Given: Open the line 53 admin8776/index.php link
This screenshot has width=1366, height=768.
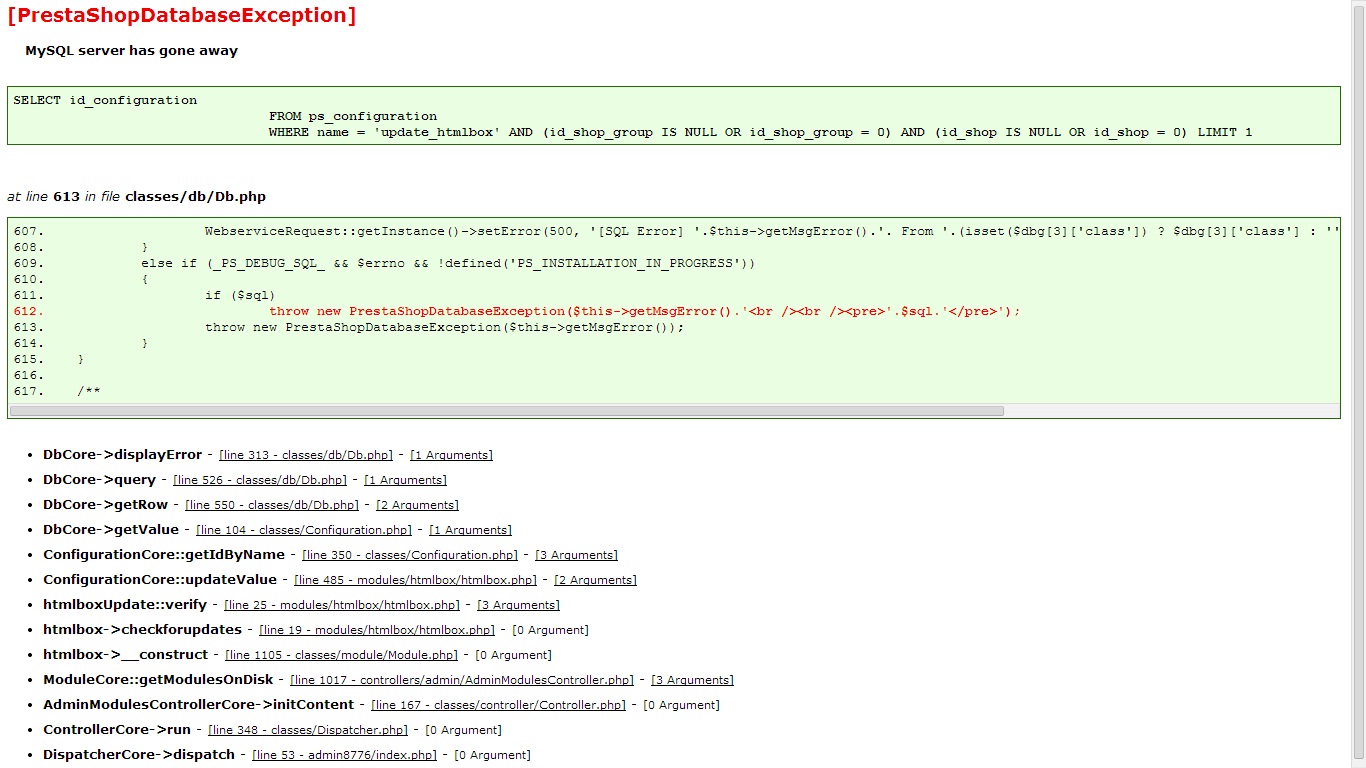Looking at the screenshot, I should pyautogui.click(x=344, y=755).
